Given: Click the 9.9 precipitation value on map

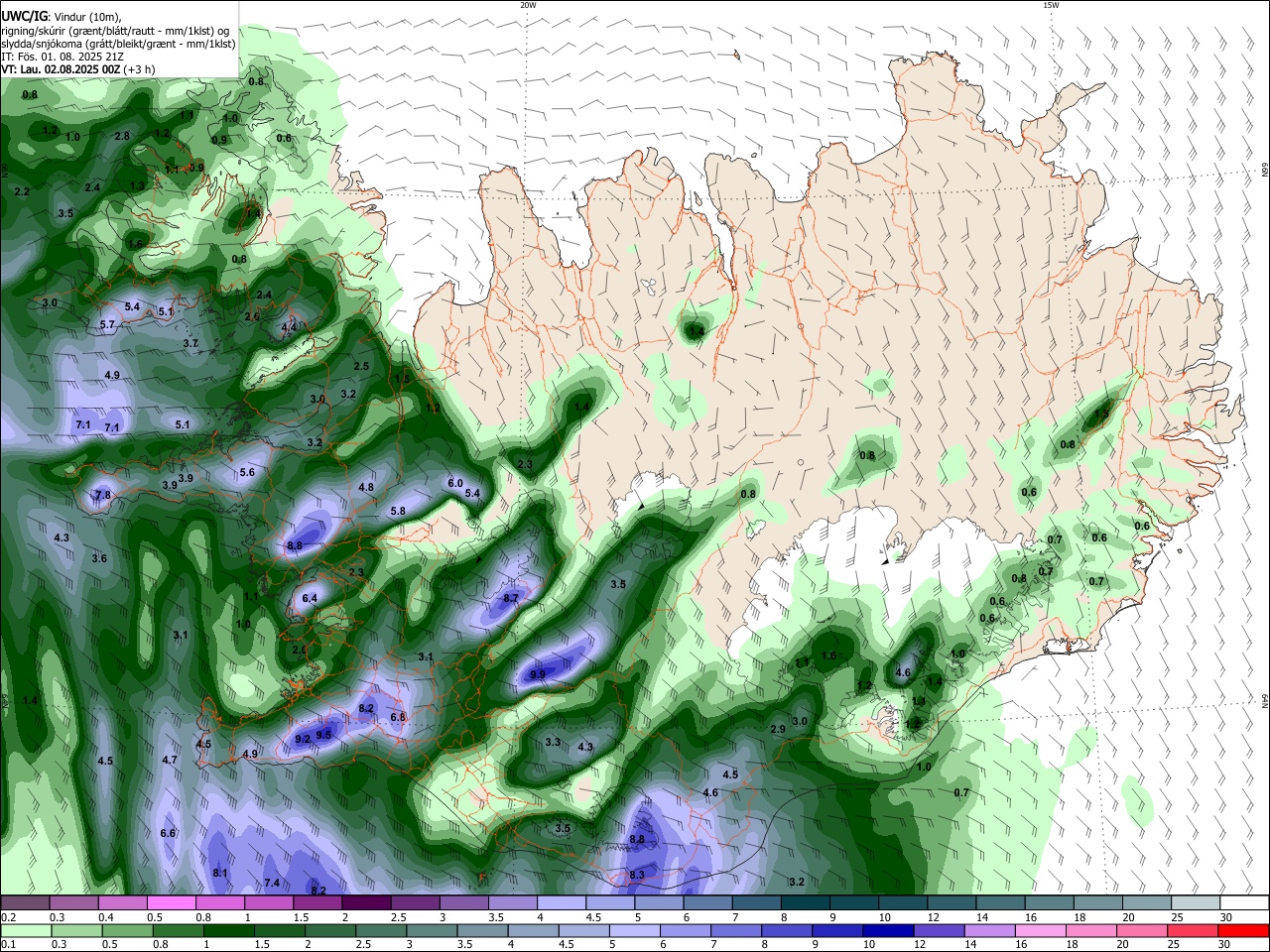Looking at the screenshot, I should point(538,674).
